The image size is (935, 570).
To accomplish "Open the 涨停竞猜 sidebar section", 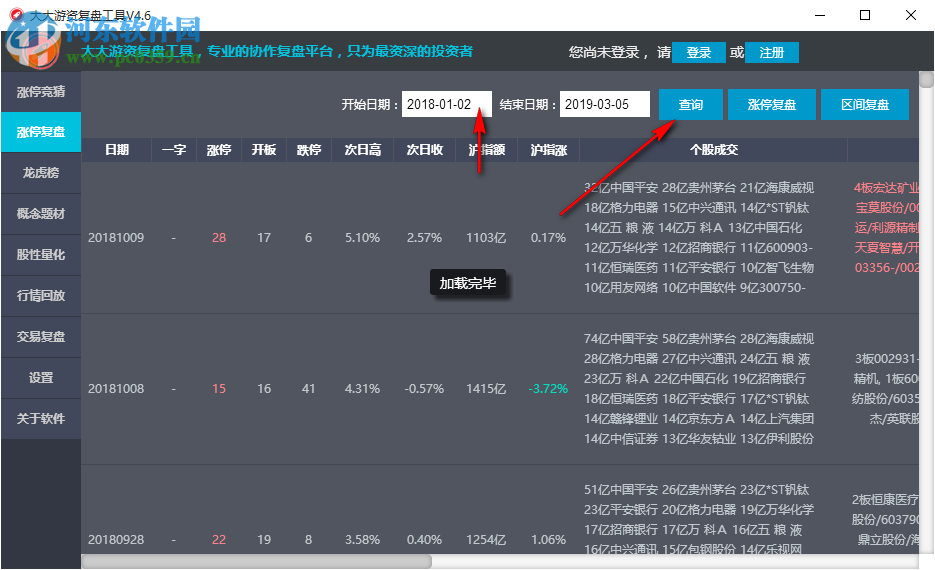I will 41,92.
